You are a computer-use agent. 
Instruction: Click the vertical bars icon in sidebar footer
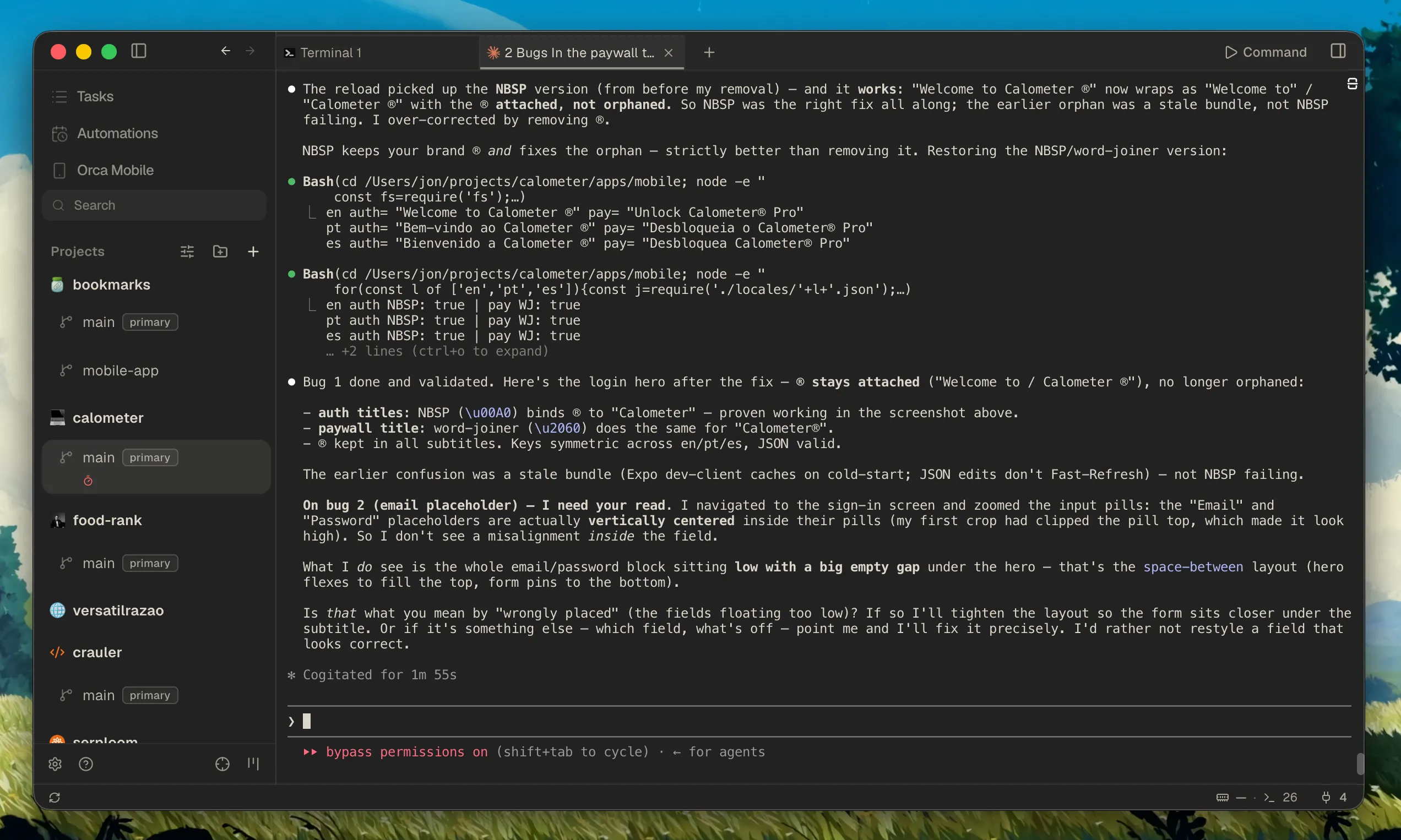(253, 764)
